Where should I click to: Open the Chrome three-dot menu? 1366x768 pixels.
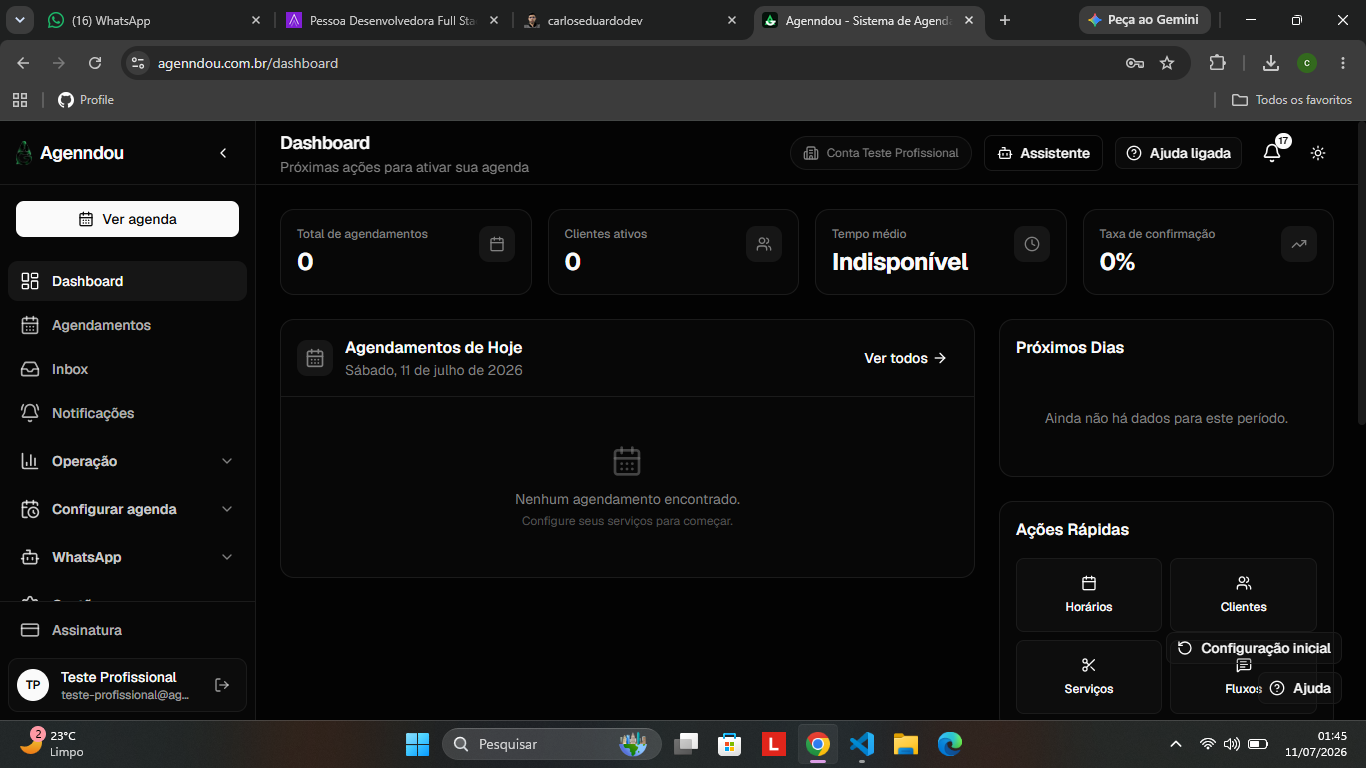pos(1343,63)
